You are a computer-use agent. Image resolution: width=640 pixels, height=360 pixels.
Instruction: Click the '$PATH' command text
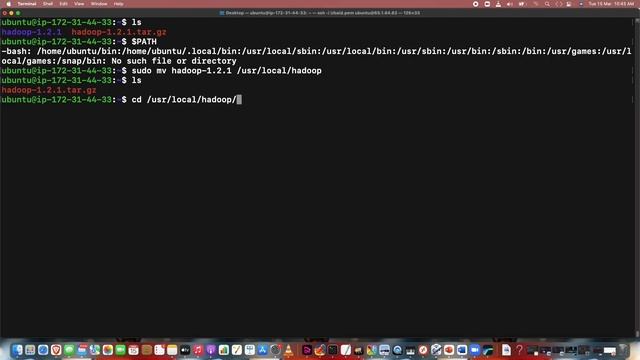(x=144, y=42)
